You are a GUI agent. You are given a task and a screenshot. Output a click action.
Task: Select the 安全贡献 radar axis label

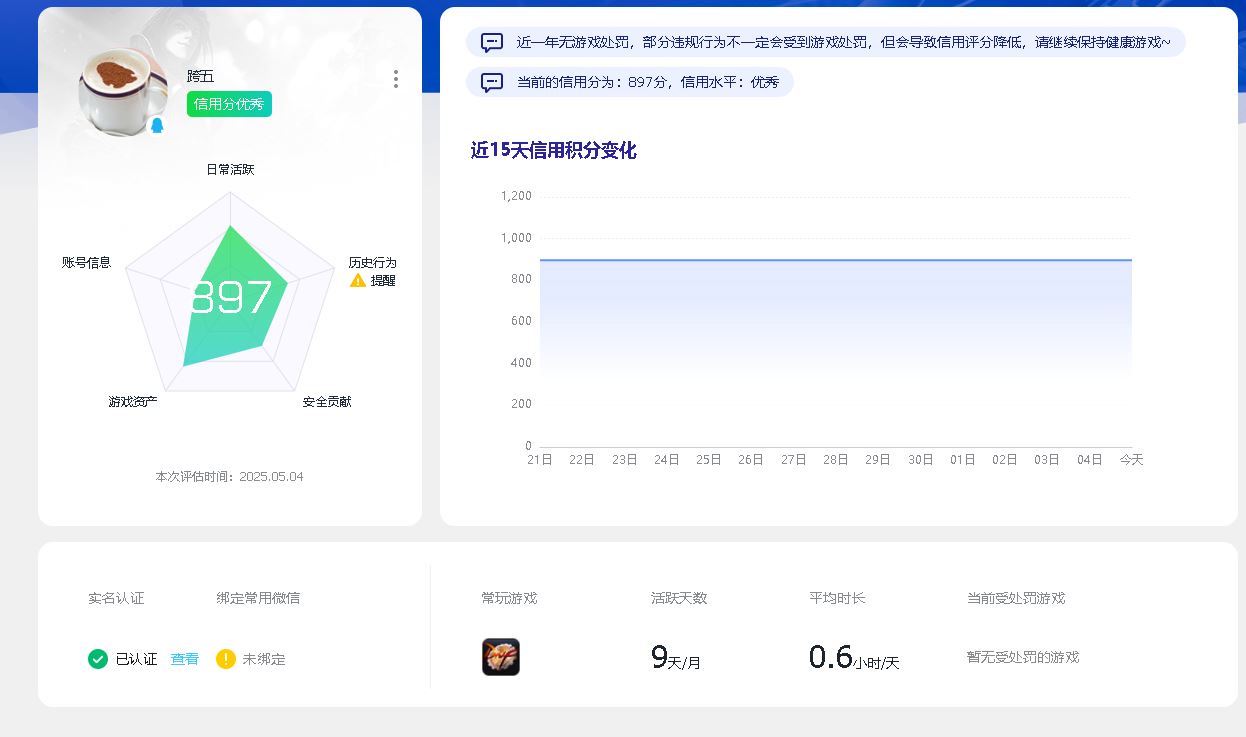pos(327,402)
